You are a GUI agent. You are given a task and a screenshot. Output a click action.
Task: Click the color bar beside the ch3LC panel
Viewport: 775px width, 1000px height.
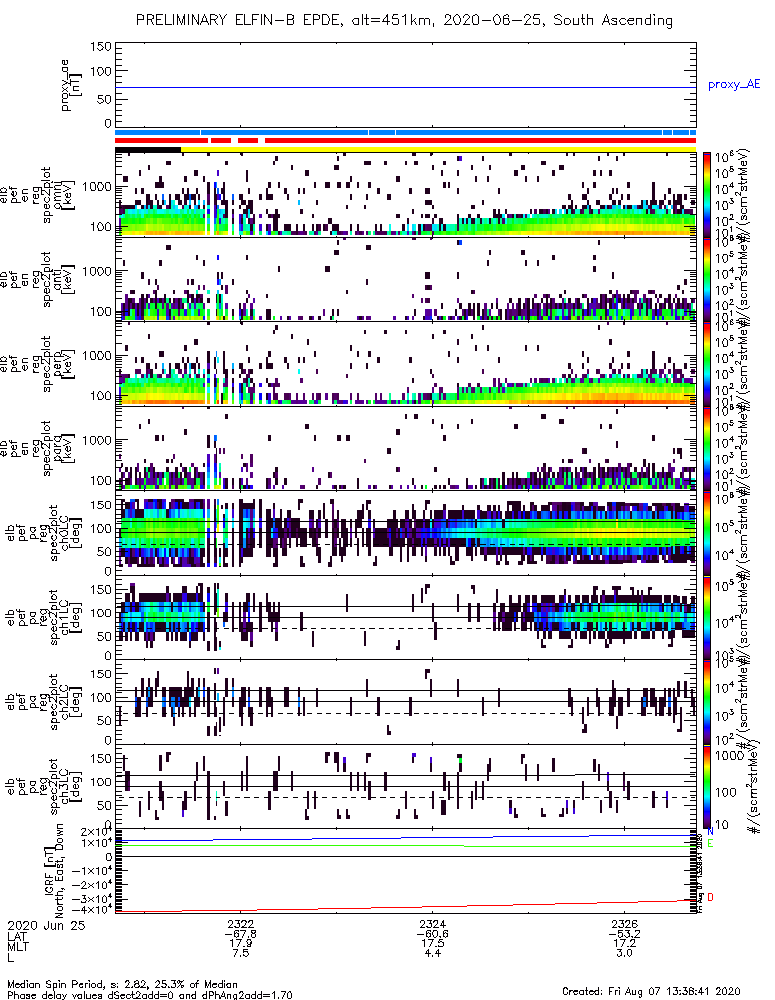[x=706, y=786]
